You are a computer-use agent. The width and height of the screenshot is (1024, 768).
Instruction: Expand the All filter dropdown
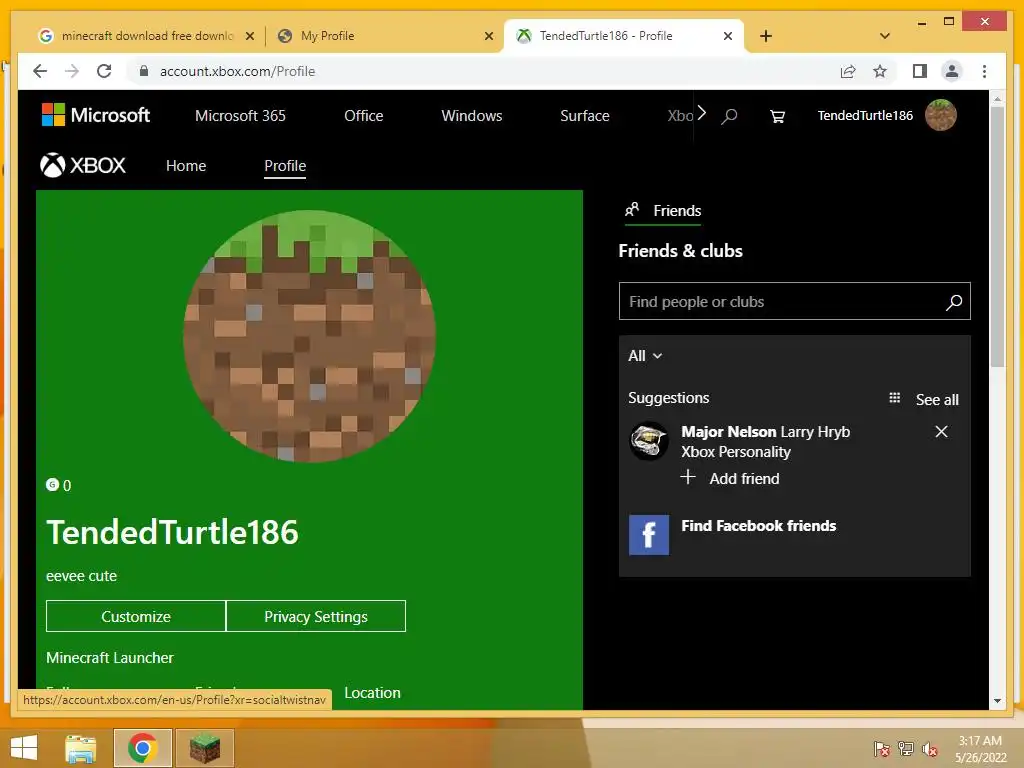645,356
